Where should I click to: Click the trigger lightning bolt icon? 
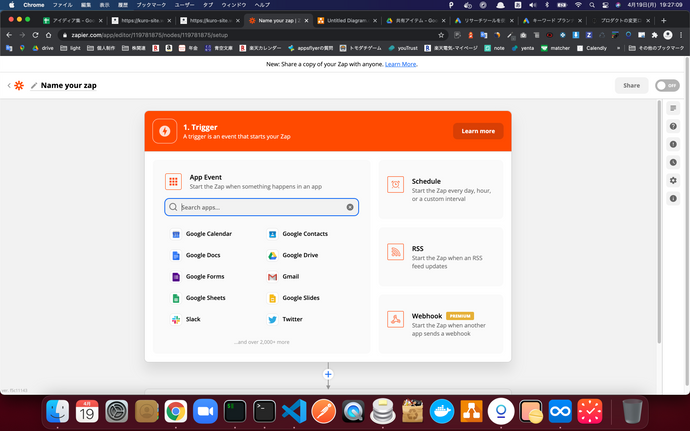point(165,131)
